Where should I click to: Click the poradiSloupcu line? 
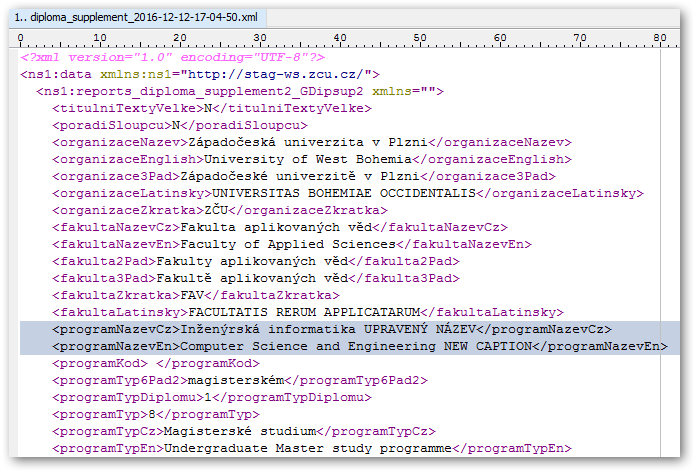coord(180,125)
